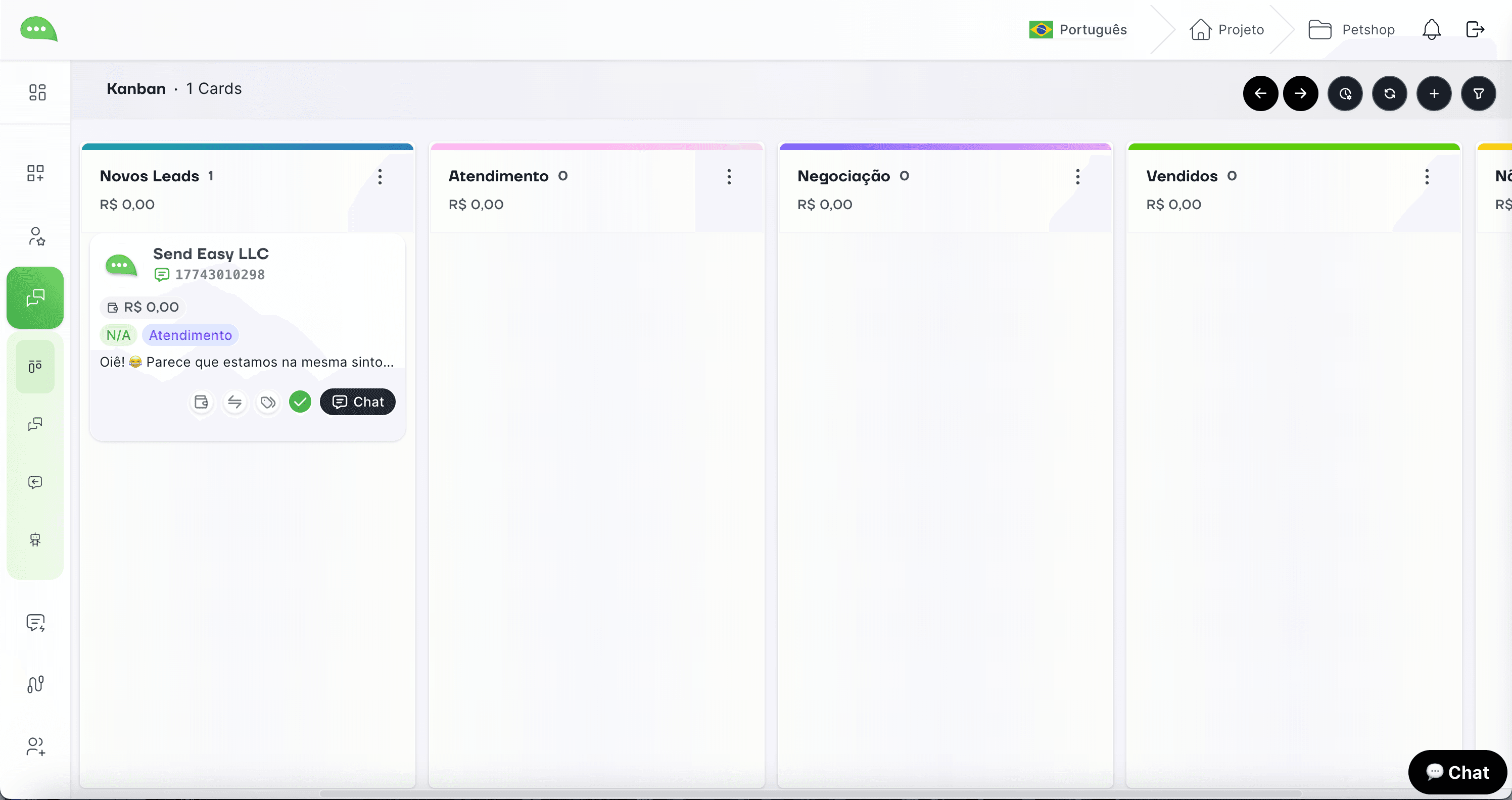Image resolution: width=1512 pixels, height=800 pixels.
Task: Open Vendidos column three-dot menu
Action: (1426, 177)
